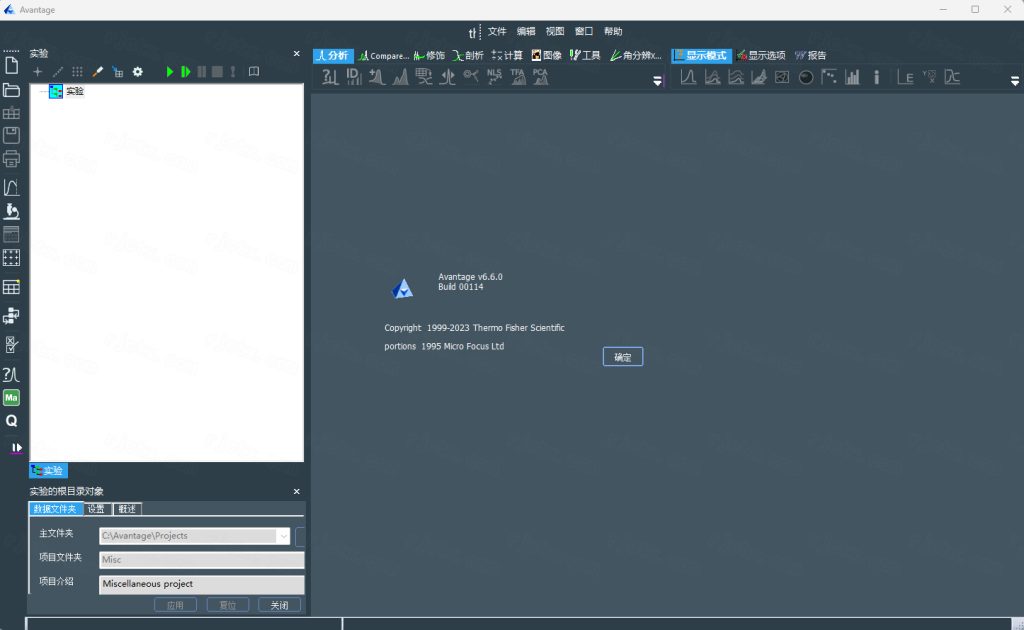Click the 关闭 button
Viewport: 1024px width, 630px height.
(280, 605)
